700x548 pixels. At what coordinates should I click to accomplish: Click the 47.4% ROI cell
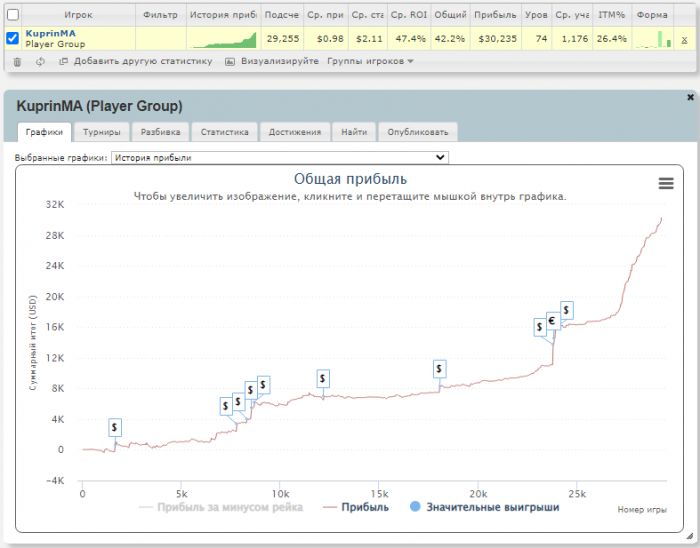pos(410,39)
